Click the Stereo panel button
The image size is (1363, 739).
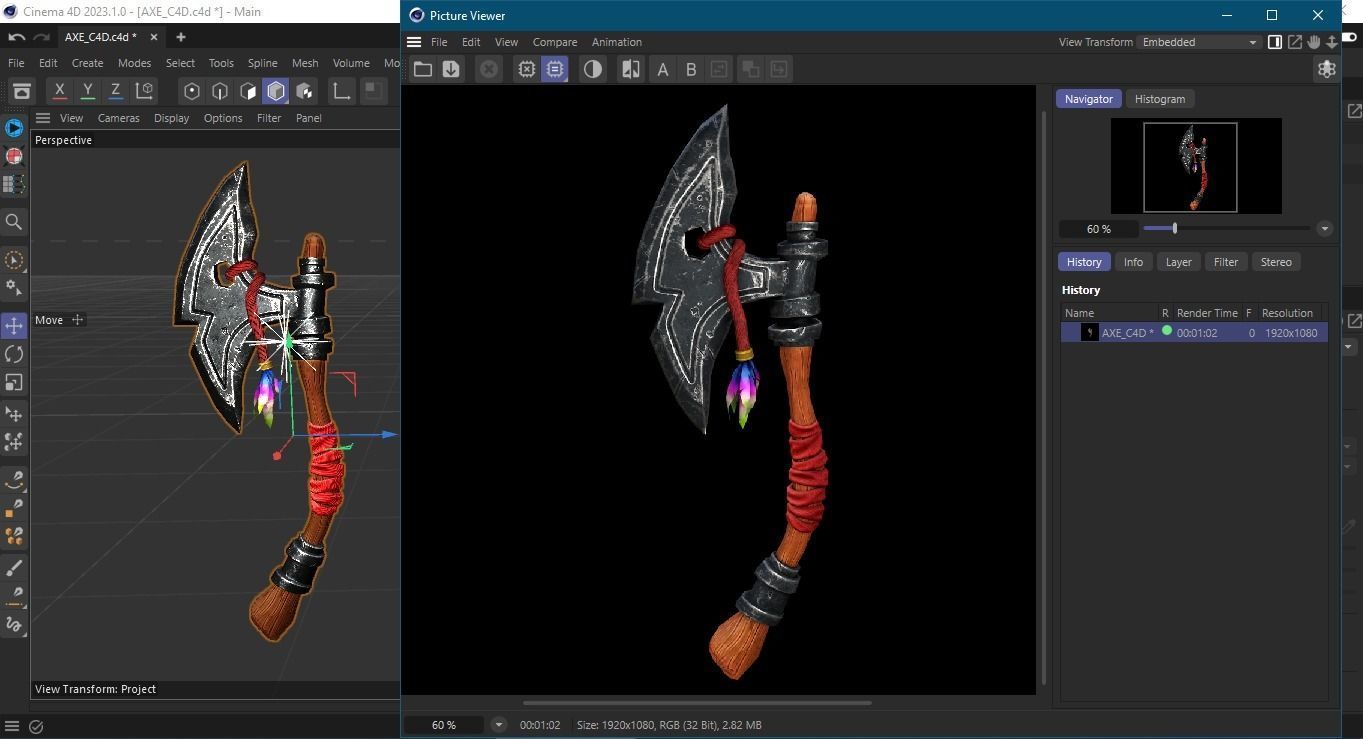[x=1276, y=261]
